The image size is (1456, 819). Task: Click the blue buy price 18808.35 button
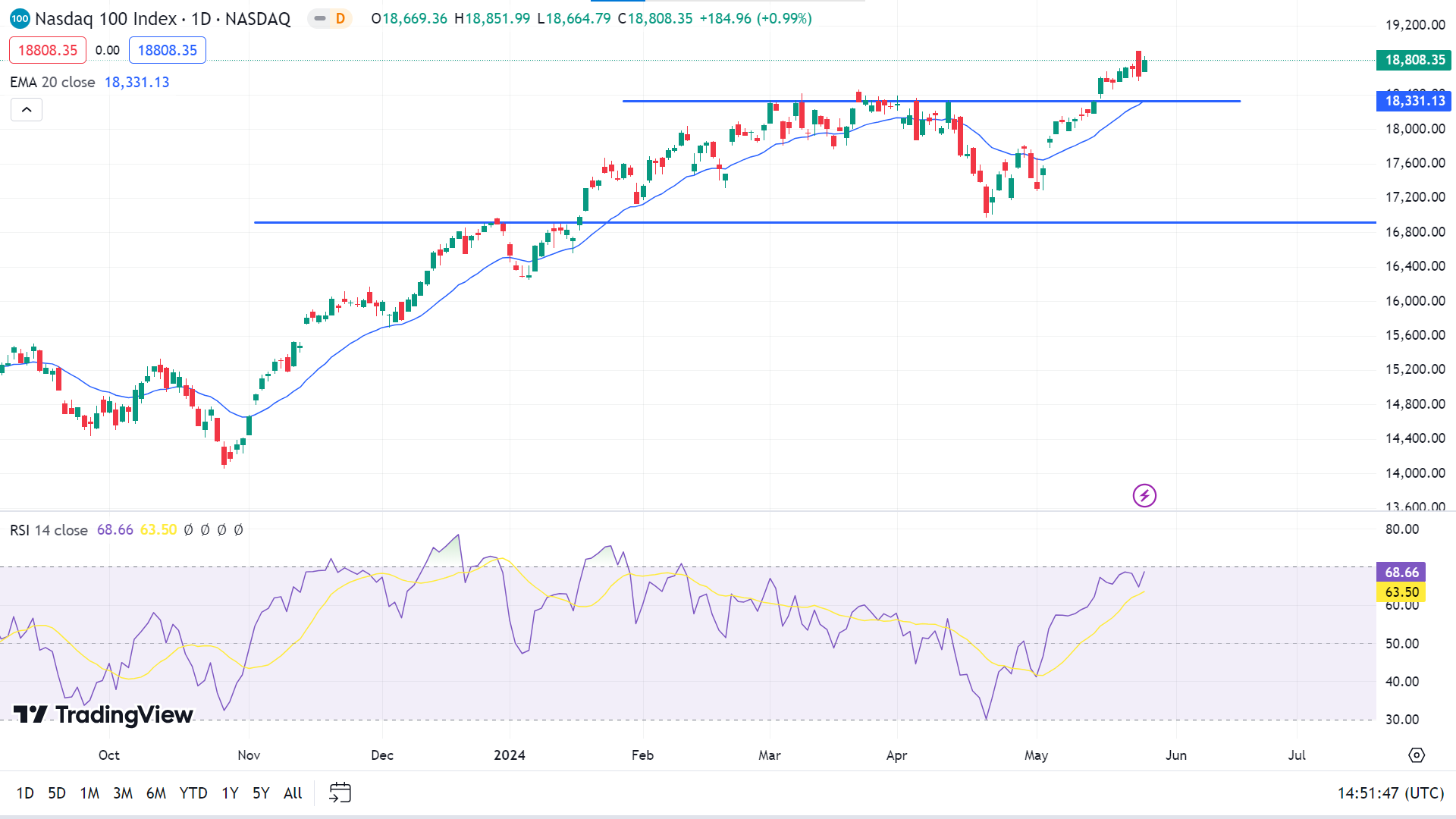click(x=168, y=50)
